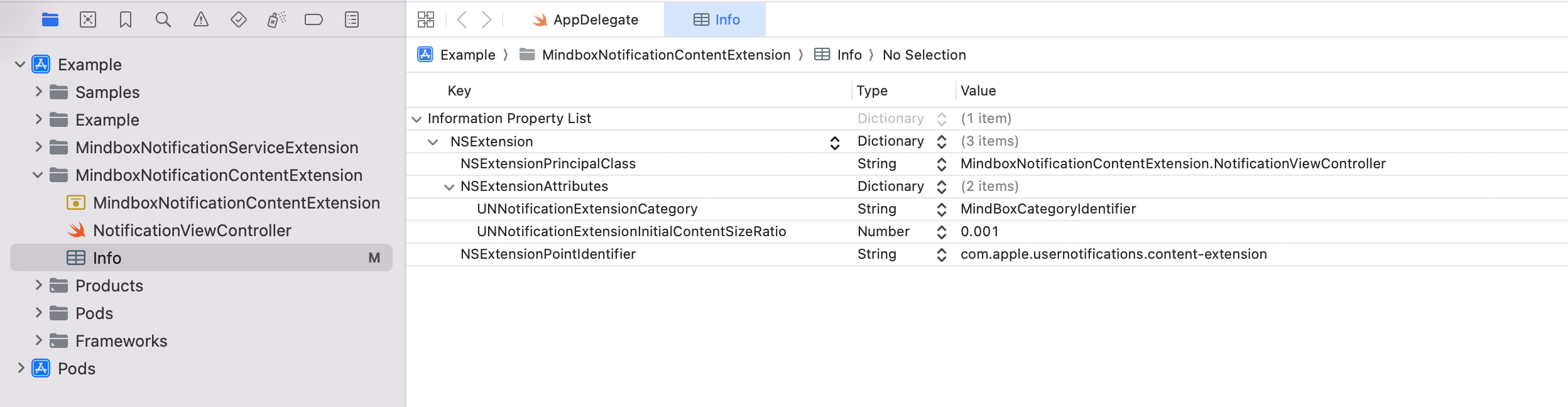The height and width of the screenshot is (407, 1568).
Task: Open type popup for UNNotificationExtensionCategory
Action: [x=942, y=210]
